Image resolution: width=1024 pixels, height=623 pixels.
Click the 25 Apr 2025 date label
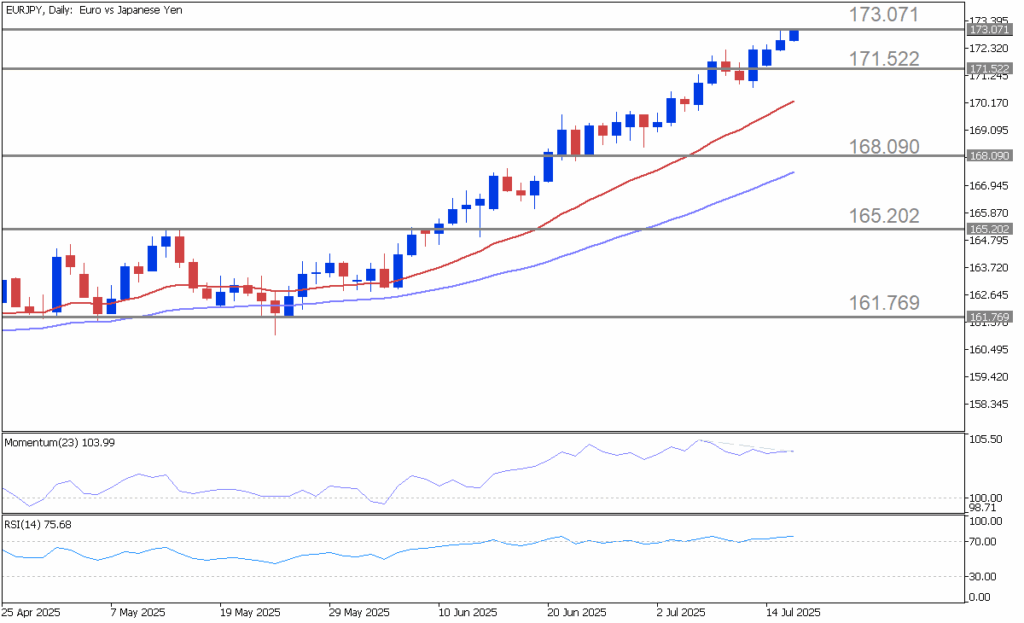pos(31,613)
